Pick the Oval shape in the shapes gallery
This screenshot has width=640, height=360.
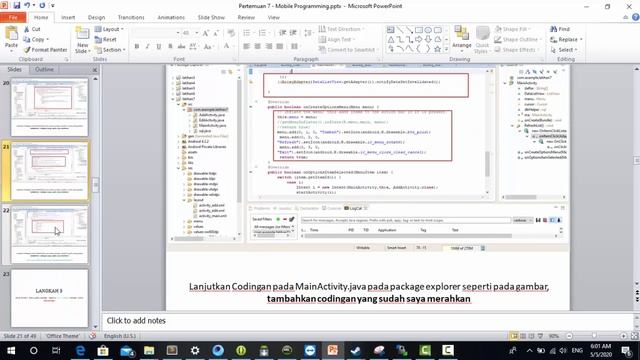click(428, 30)
